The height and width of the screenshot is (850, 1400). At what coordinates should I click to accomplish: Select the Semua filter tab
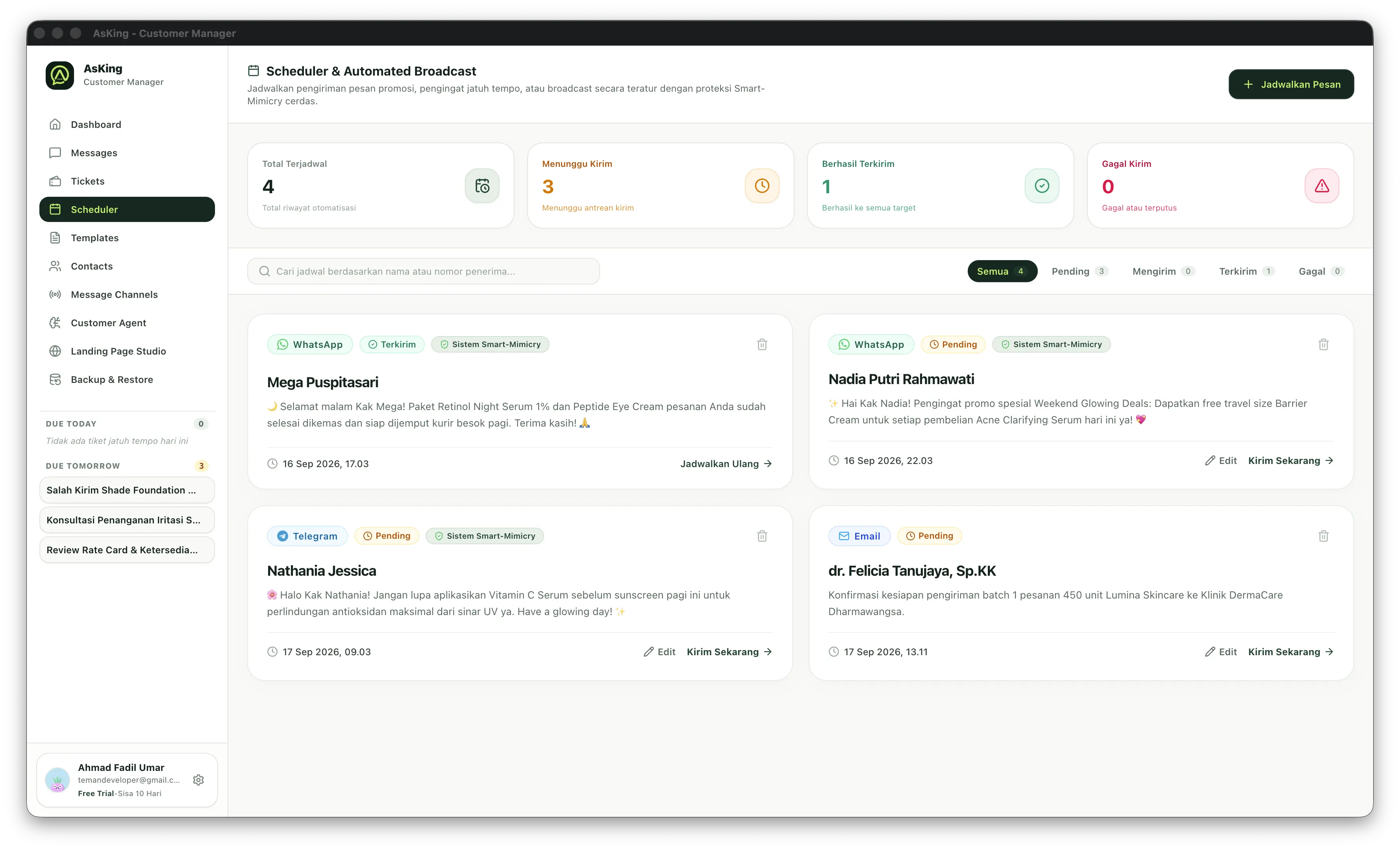point(1002,272)
